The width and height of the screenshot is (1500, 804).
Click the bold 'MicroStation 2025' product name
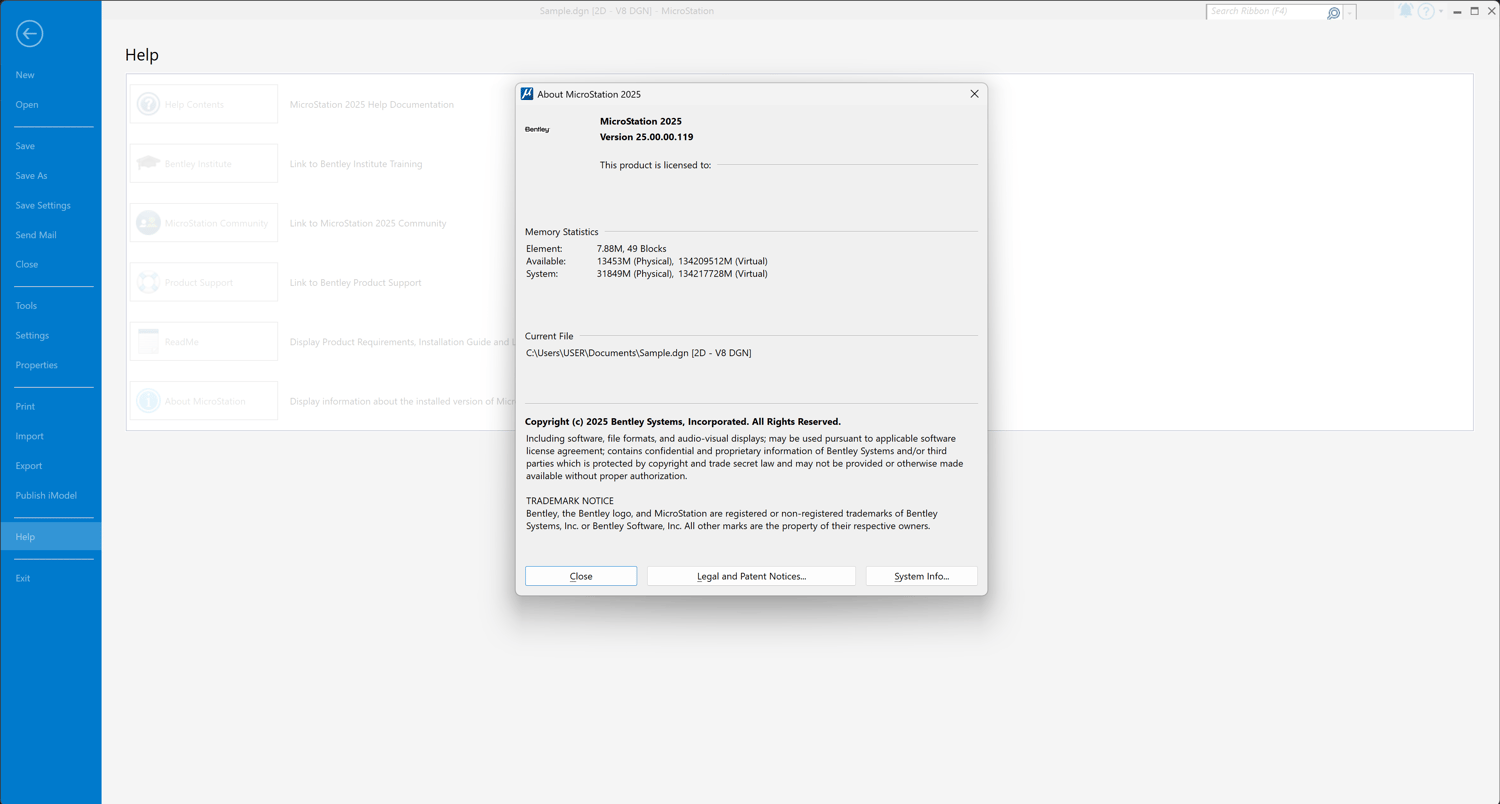tap(641, 121)
